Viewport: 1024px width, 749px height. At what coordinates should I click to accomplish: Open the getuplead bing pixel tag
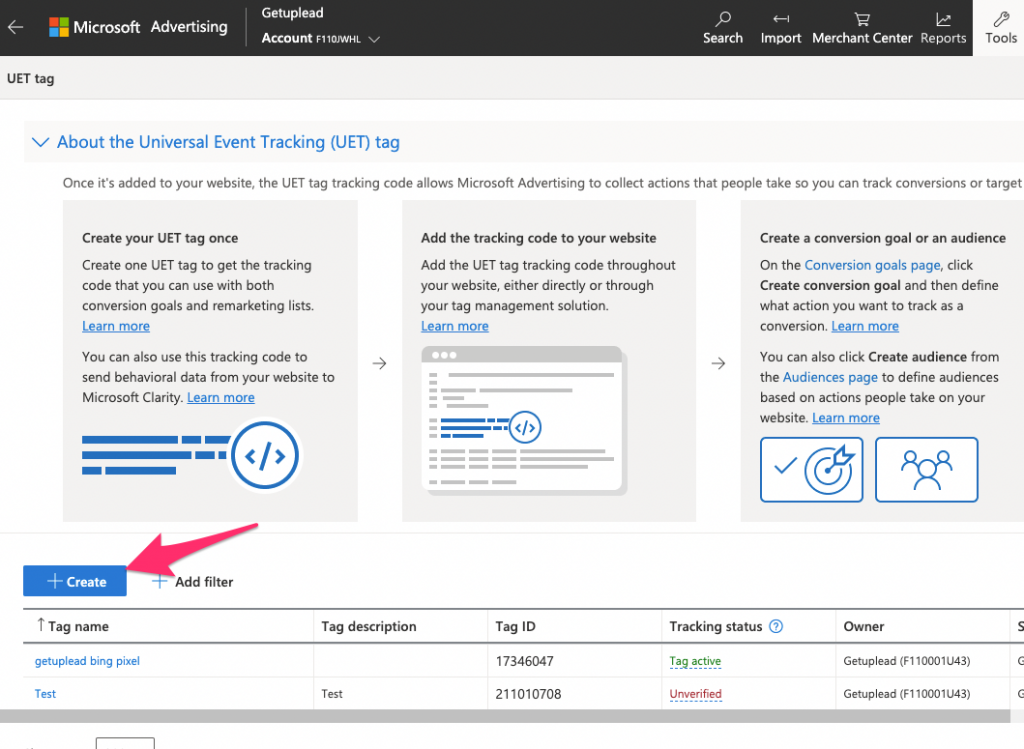87,661
